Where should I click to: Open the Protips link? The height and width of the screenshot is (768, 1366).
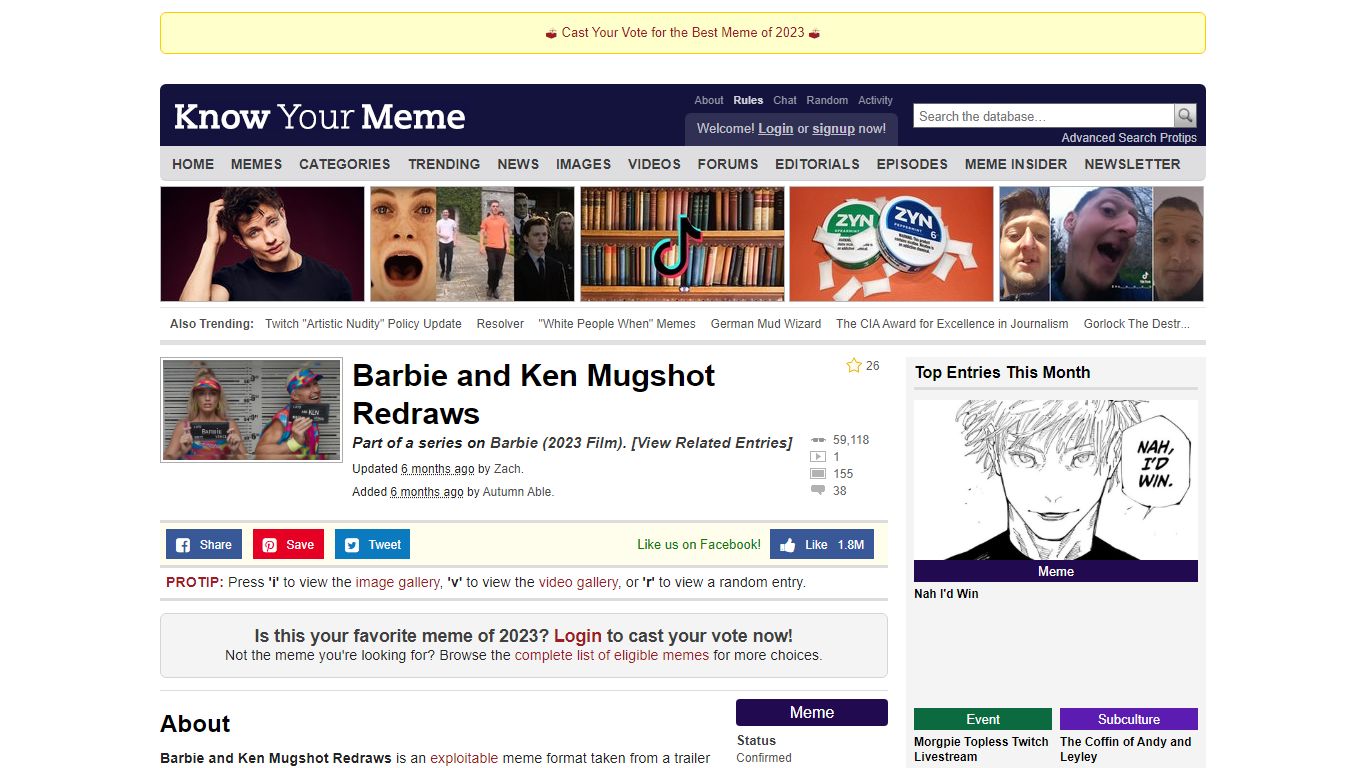(1179, 138)
